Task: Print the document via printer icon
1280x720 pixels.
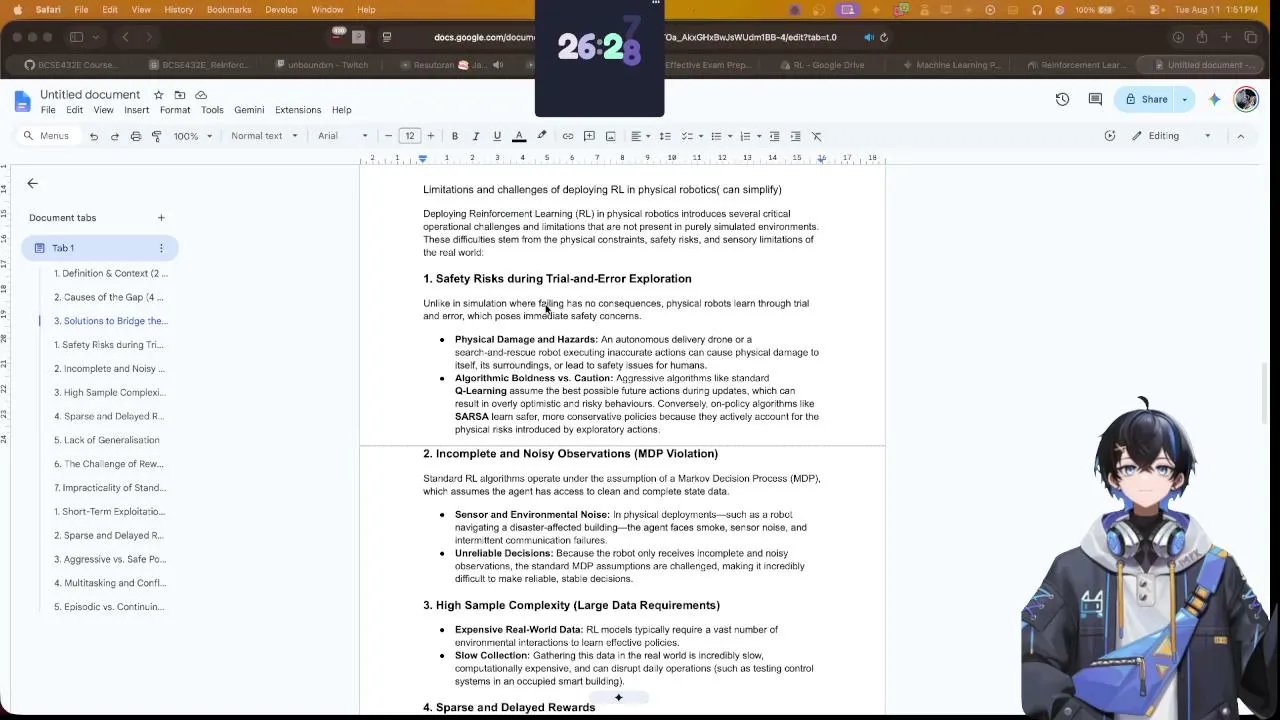Action: coord(136,136)
